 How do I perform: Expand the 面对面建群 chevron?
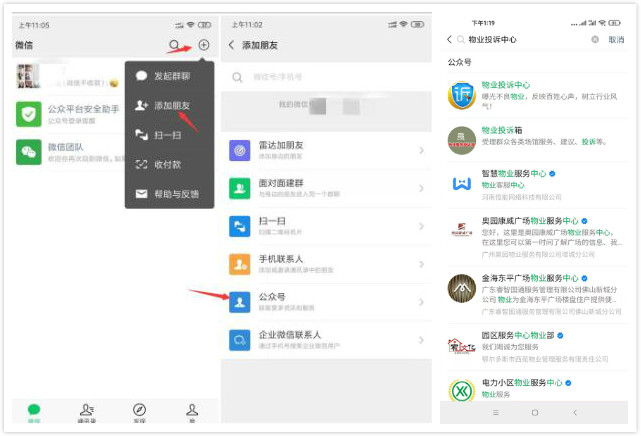pyautogui.click(x=421, y=188)
